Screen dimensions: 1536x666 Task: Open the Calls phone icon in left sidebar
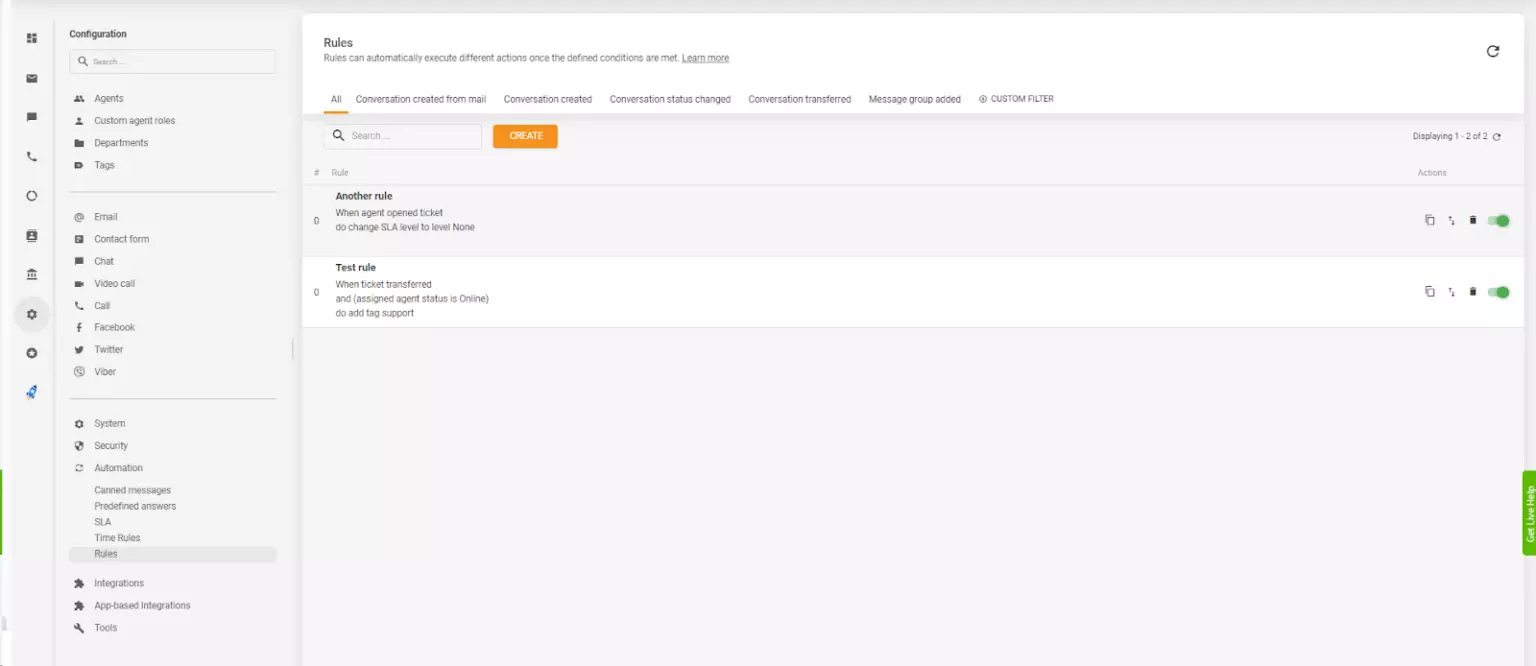click(32, 157)
